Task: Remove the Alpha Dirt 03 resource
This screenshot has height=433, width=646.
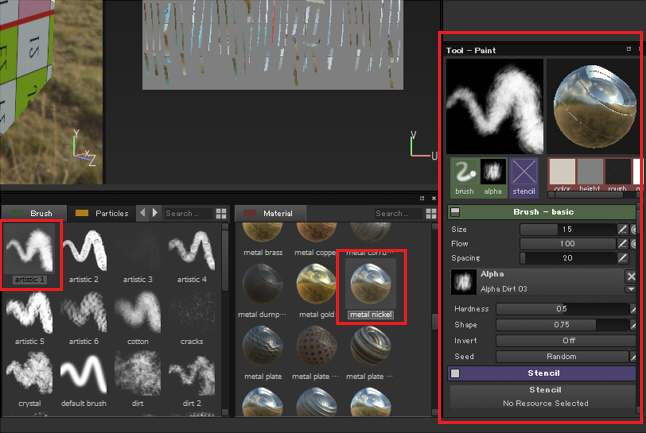Action: (631, 275)
